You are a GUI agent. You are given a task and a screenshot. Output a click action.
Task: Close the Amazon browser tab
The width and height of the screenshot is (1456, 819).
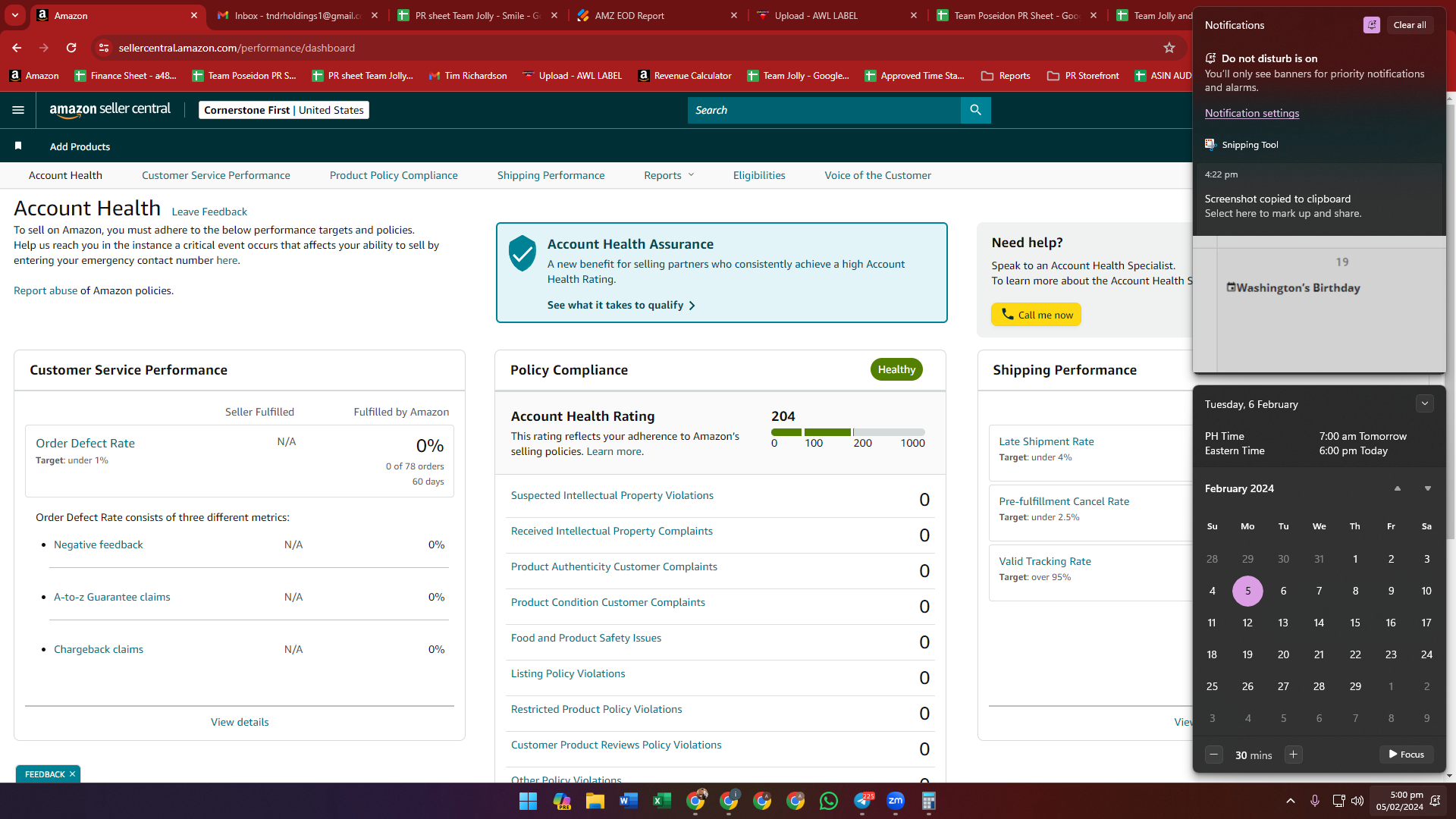tap(194, 15)
